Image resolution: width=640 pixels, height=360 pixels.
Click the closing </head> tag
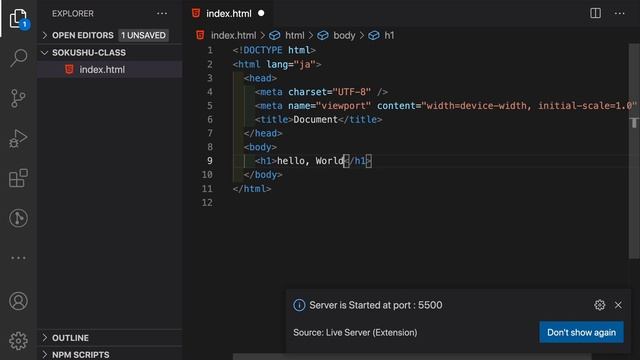point(263,133)
